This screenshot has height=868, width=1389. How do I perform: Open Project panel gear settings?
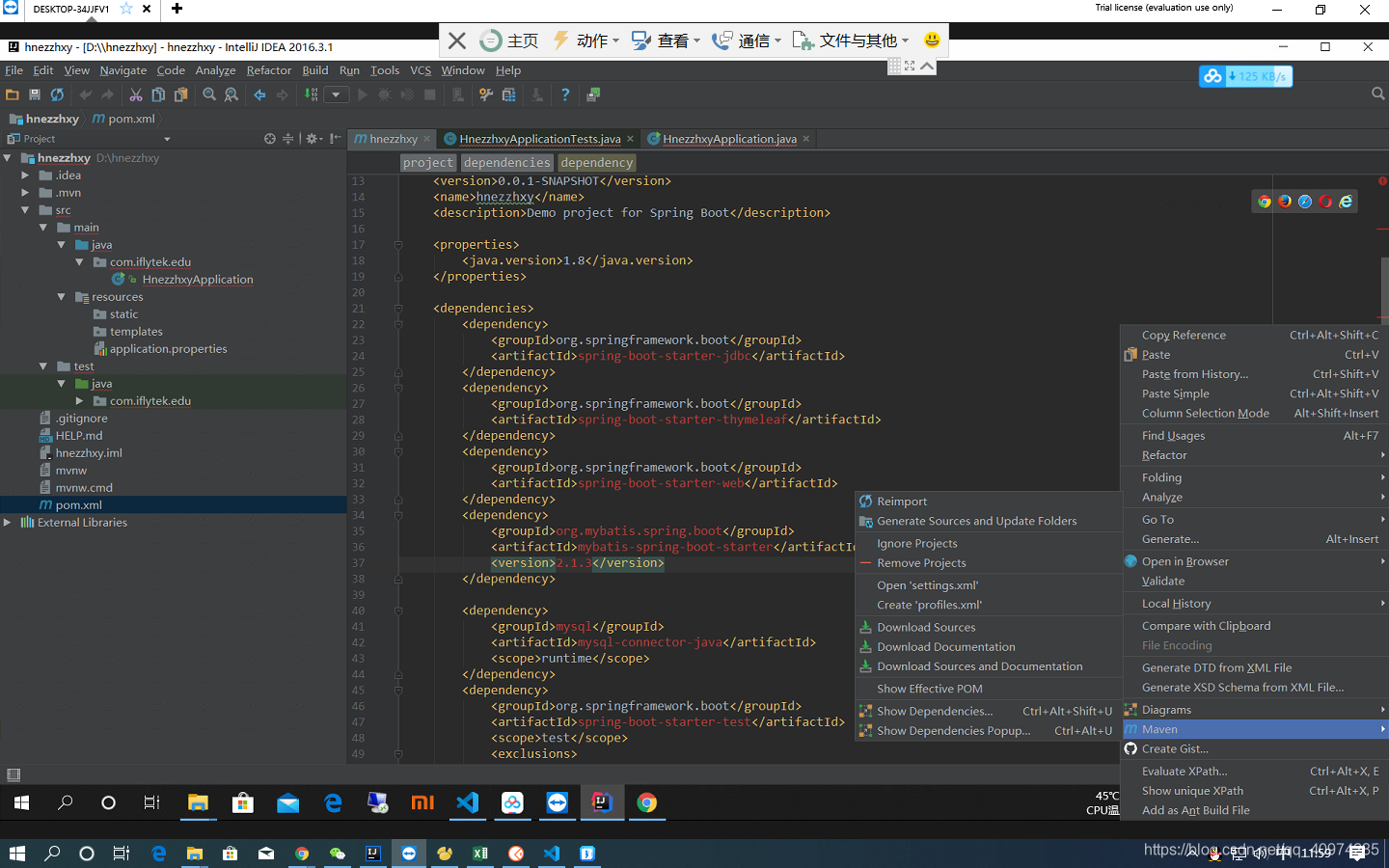[313, 139]
